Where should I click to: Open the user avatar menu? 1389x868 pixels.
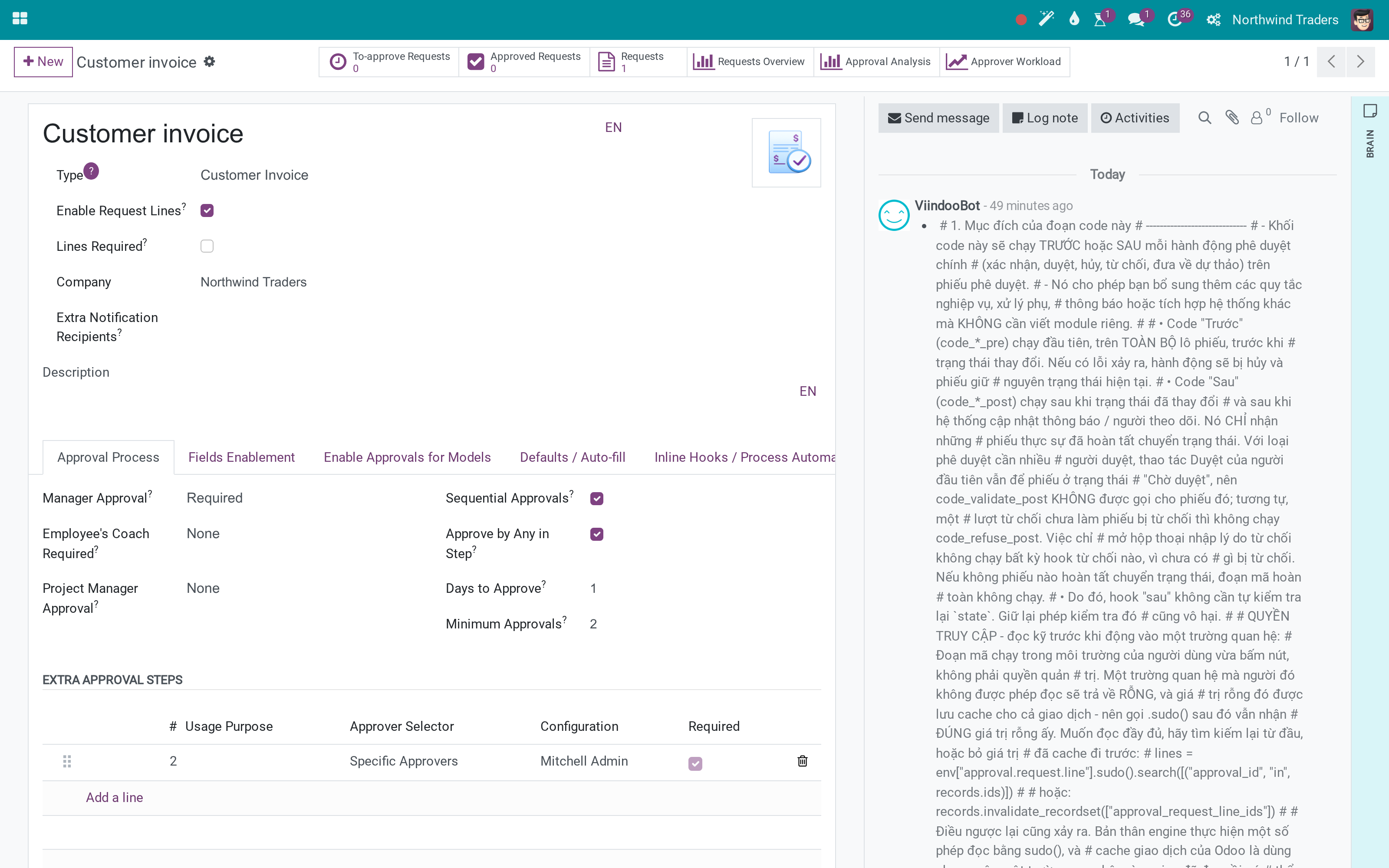(1363, 20)
